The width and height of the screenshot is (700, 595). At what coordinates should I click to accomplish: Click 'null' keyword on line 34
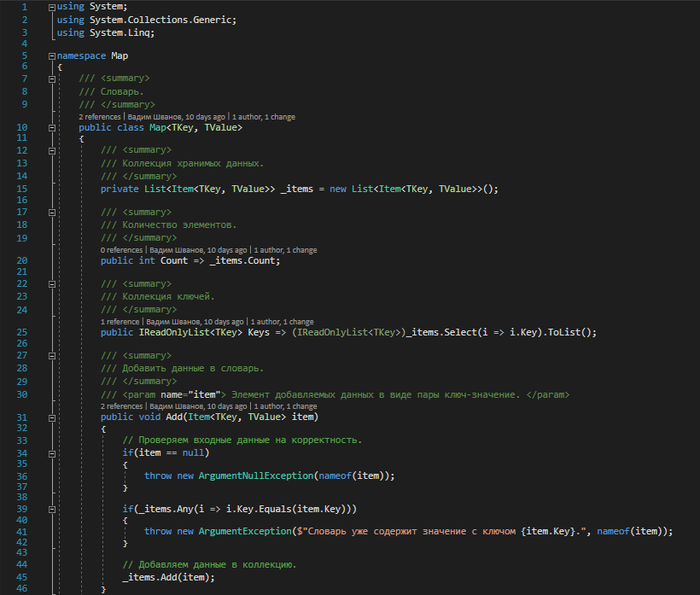click(x=193, y=453)
